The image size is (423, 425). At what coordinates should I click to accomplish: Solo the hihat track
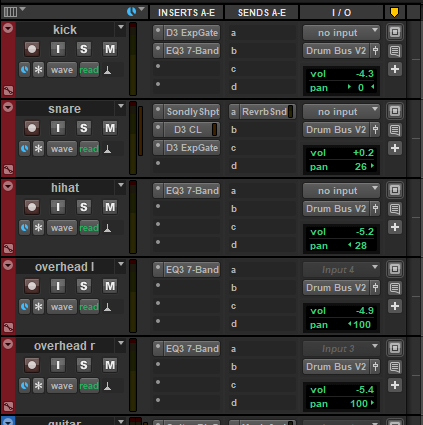click(x=84, y=207)
